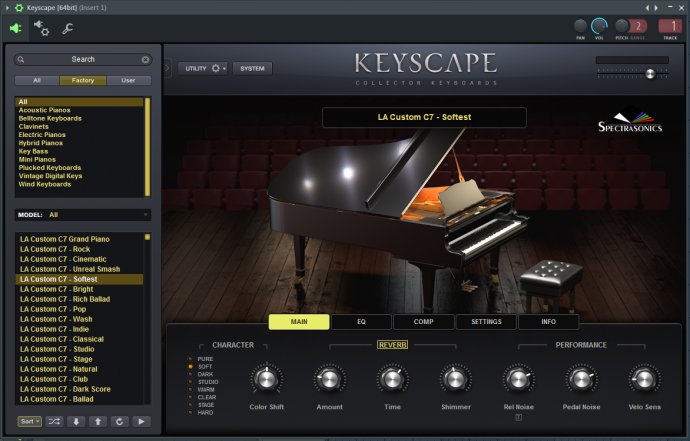Select the Factory patches filter

83,81
